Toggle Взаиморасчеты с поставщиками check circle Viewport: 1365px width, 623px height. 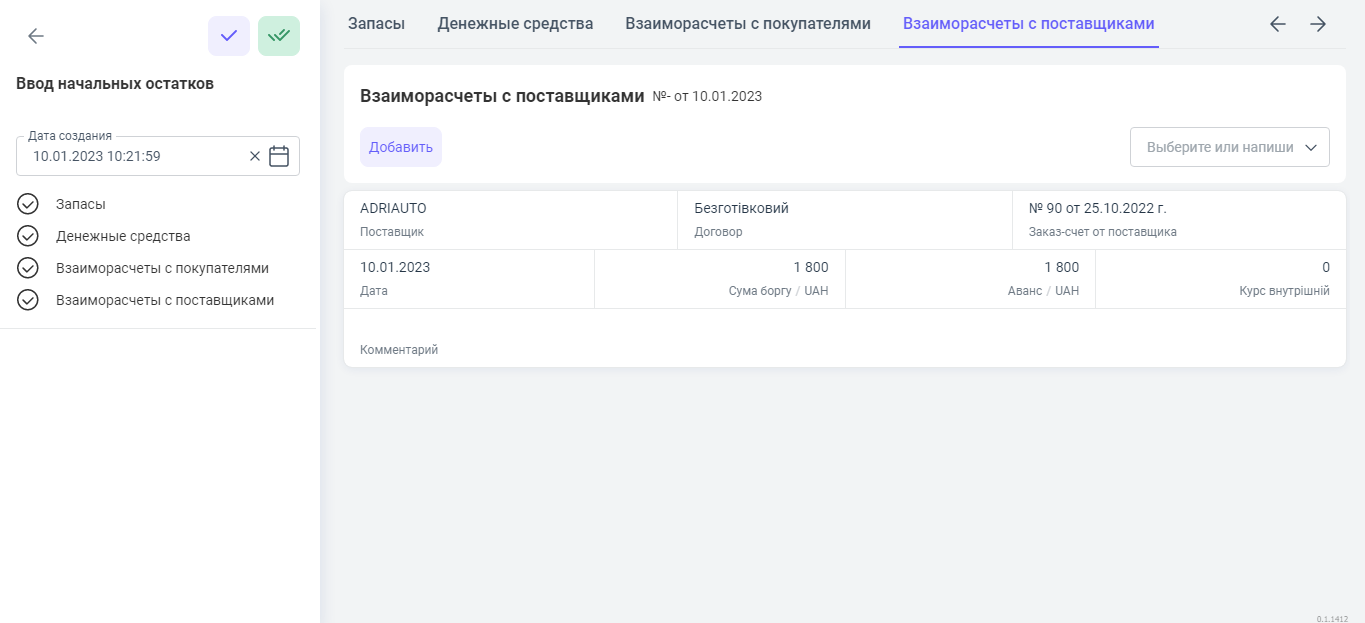[x=28, y=300]
